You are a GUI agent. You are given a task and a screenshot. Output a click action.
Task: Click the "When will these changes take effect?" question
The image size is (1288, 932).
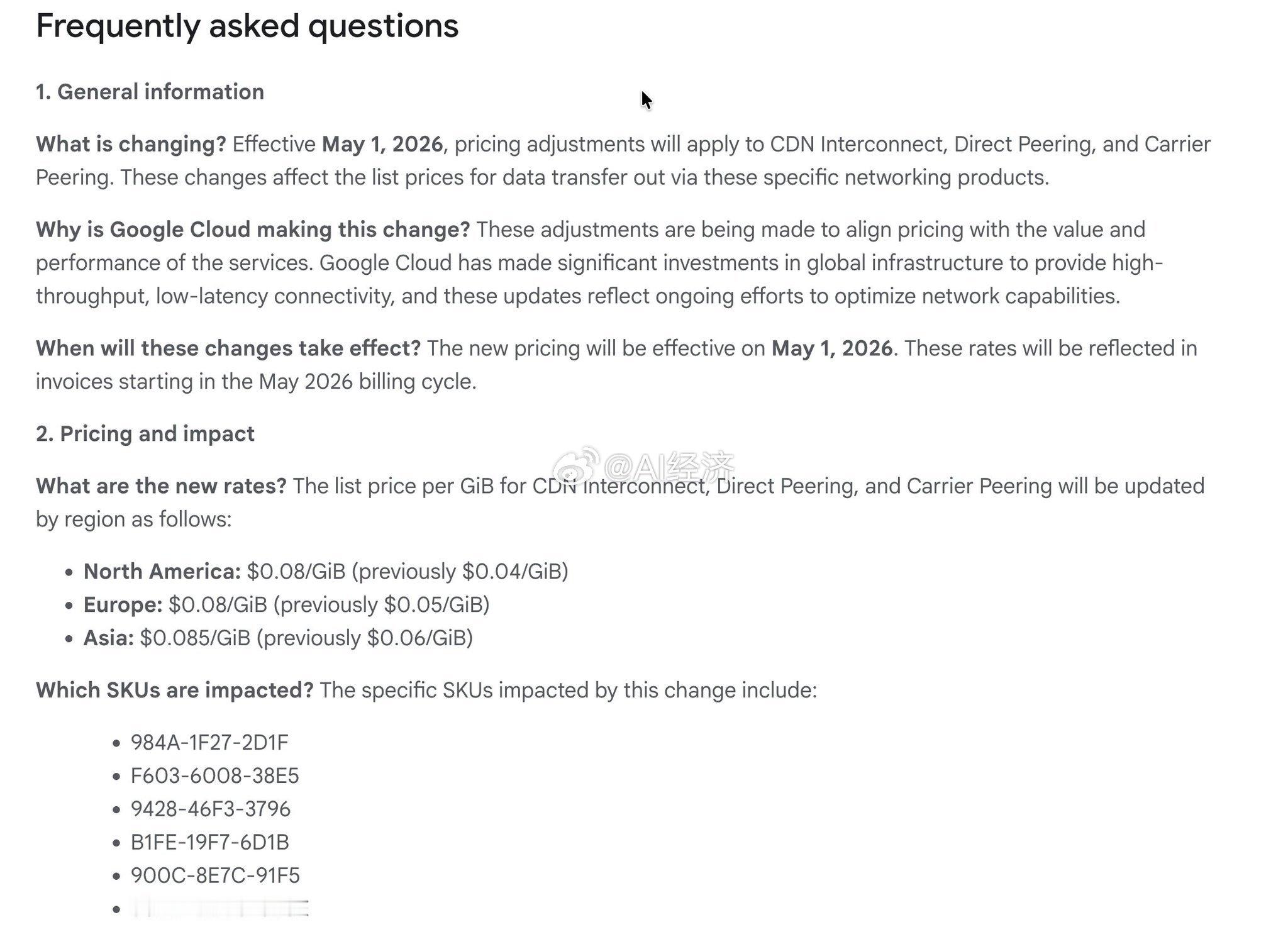(228, 348)
